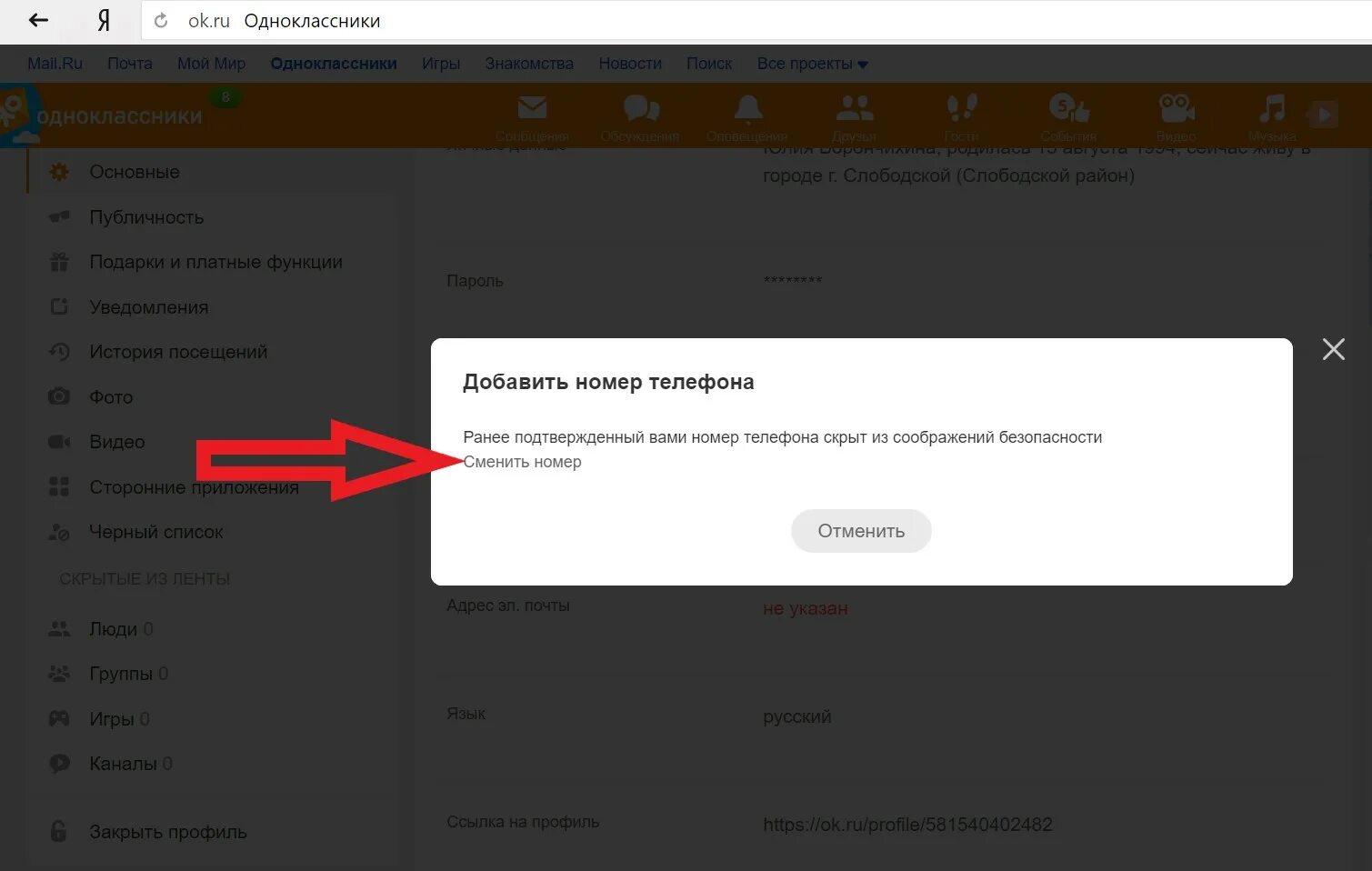Screen dimensions: 1372x871
Task: Reload the page with the refresh icon
Action: coord(161,20)
